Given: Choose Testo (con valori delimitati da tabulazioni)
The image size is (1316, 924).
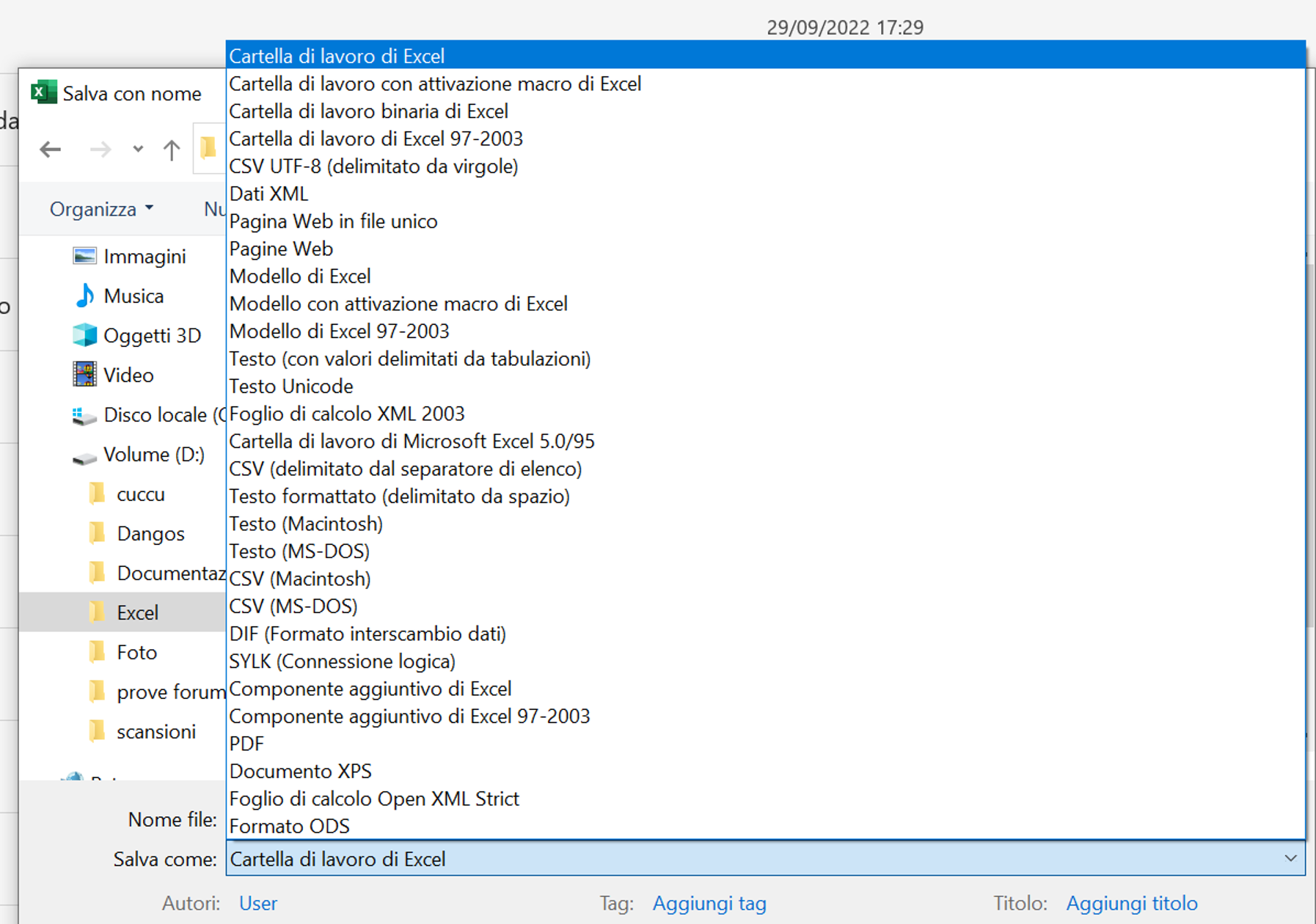Looking at the screenshot, I should 766,359.
